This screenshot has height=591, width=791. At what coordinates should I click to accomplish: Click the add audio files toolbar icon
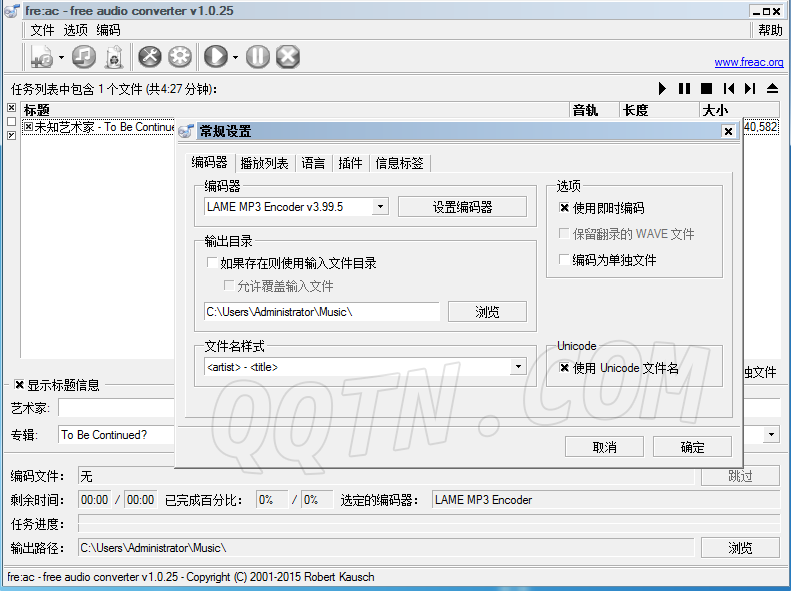pyautogui.click(x=42, y=57)
